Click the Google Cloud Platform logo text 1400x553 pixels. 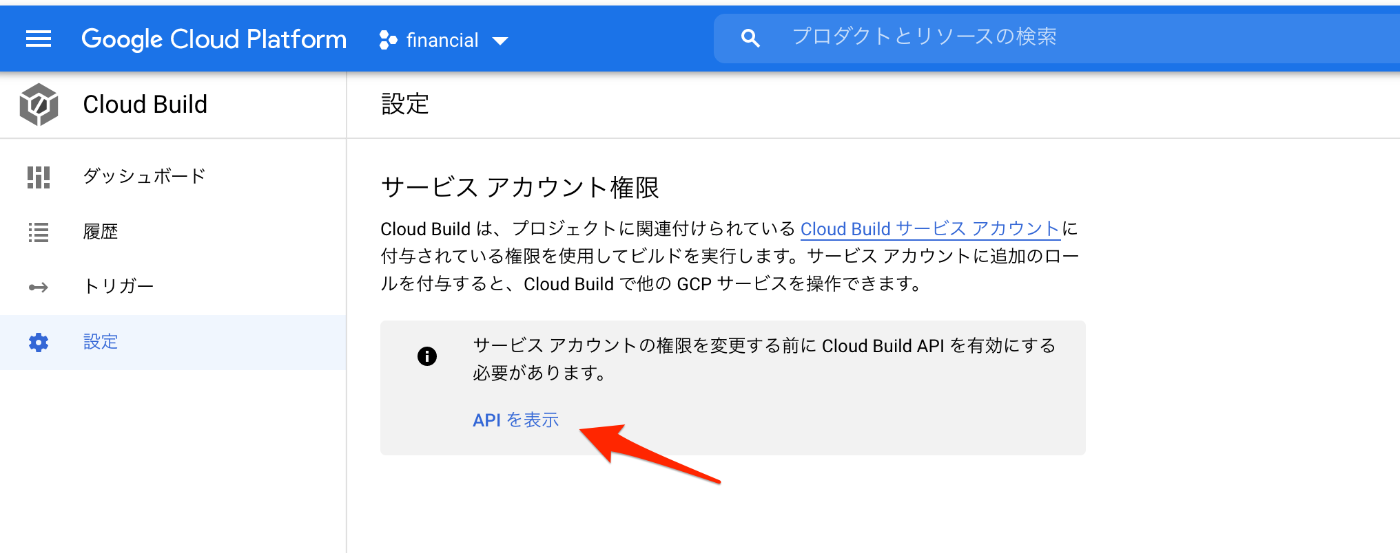coord(214,39)
